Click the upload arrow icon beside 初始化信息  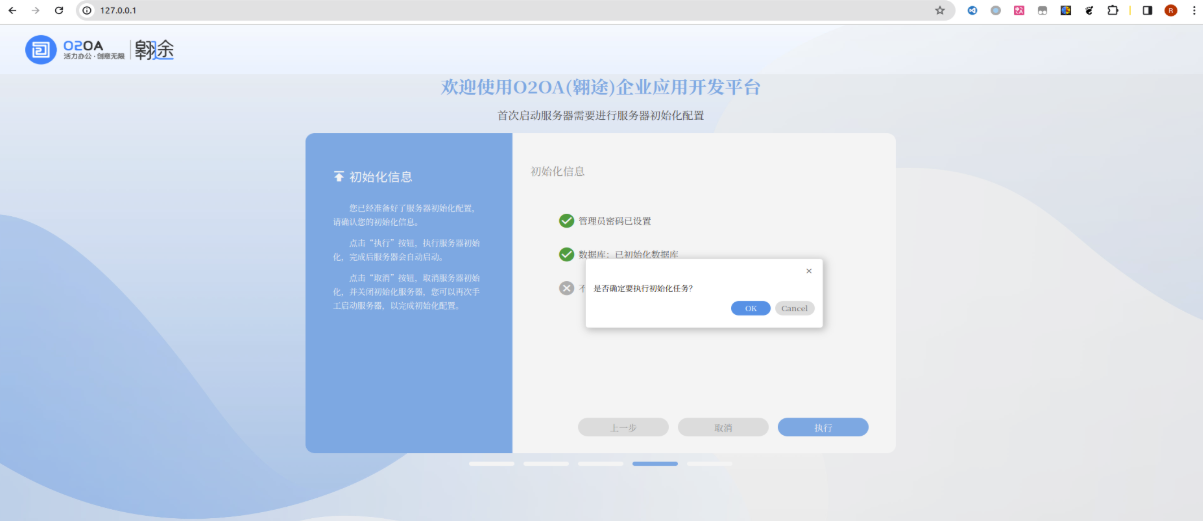pyautogui.click(x=339, y=177)
